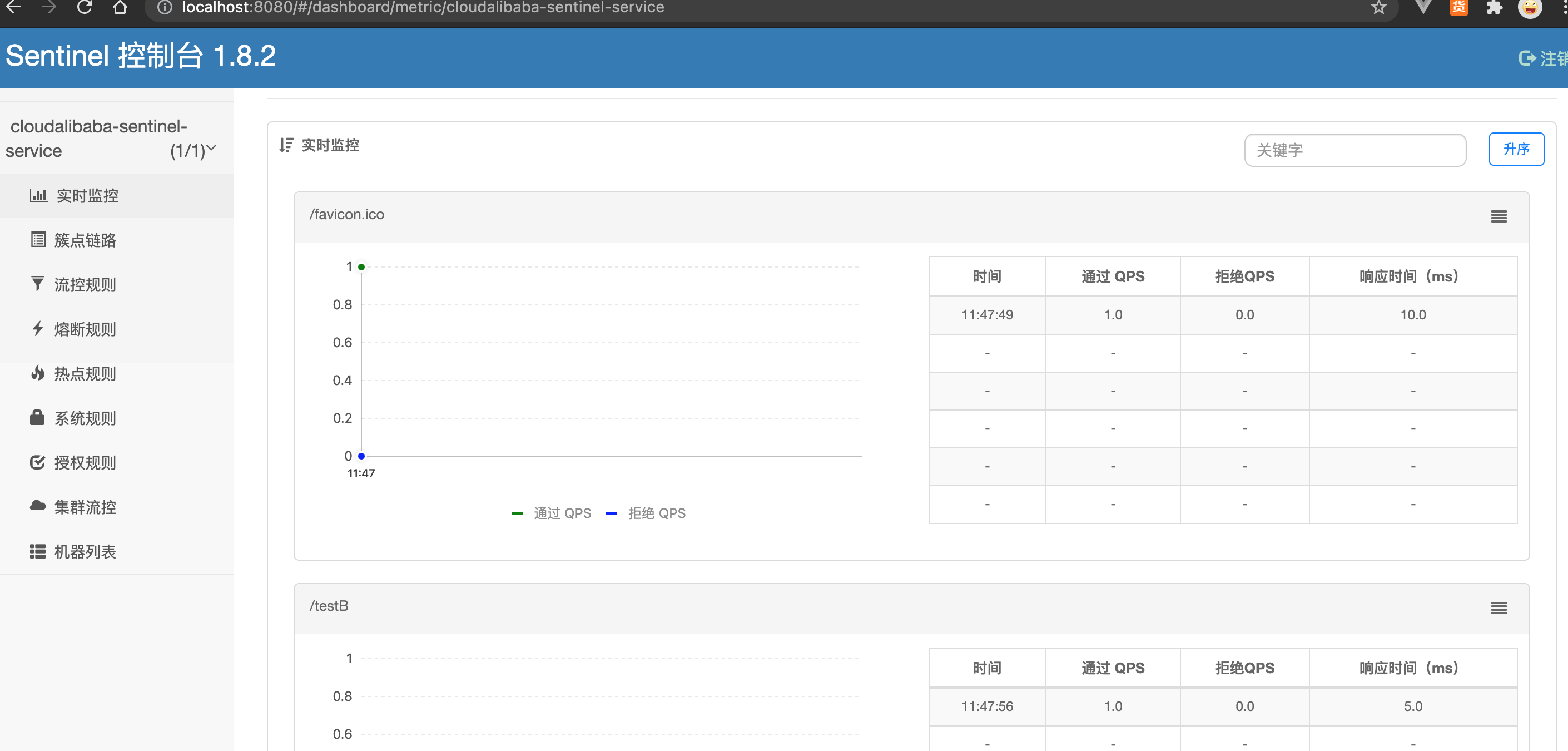Click the 授权规则 check icon

click(x=38, y=462)
